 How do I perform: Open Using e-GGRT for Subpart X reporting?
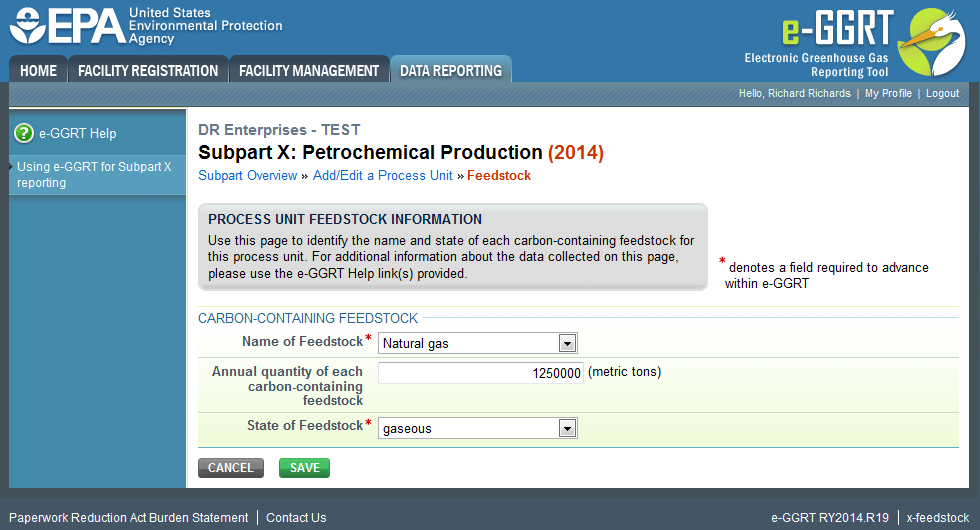pyautogui.click(x=94, y=174)
